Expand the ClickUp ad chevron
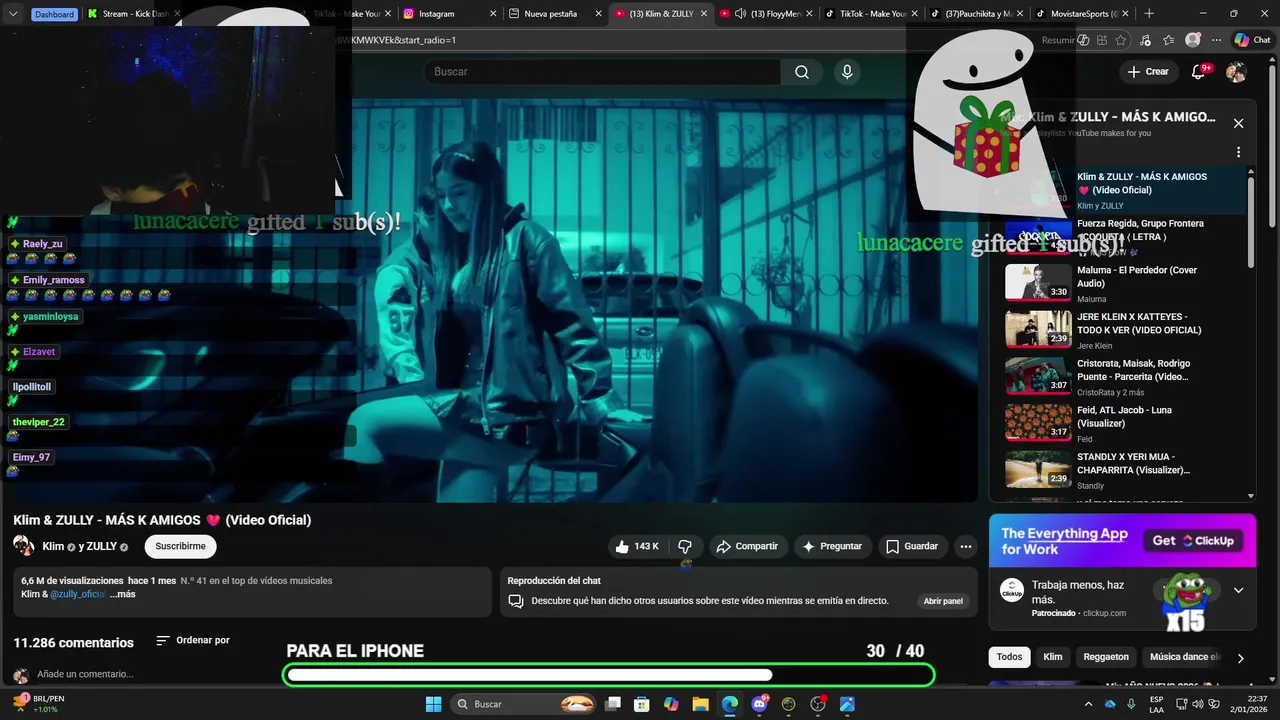The image size is (1280, 720). (1238, 590)
